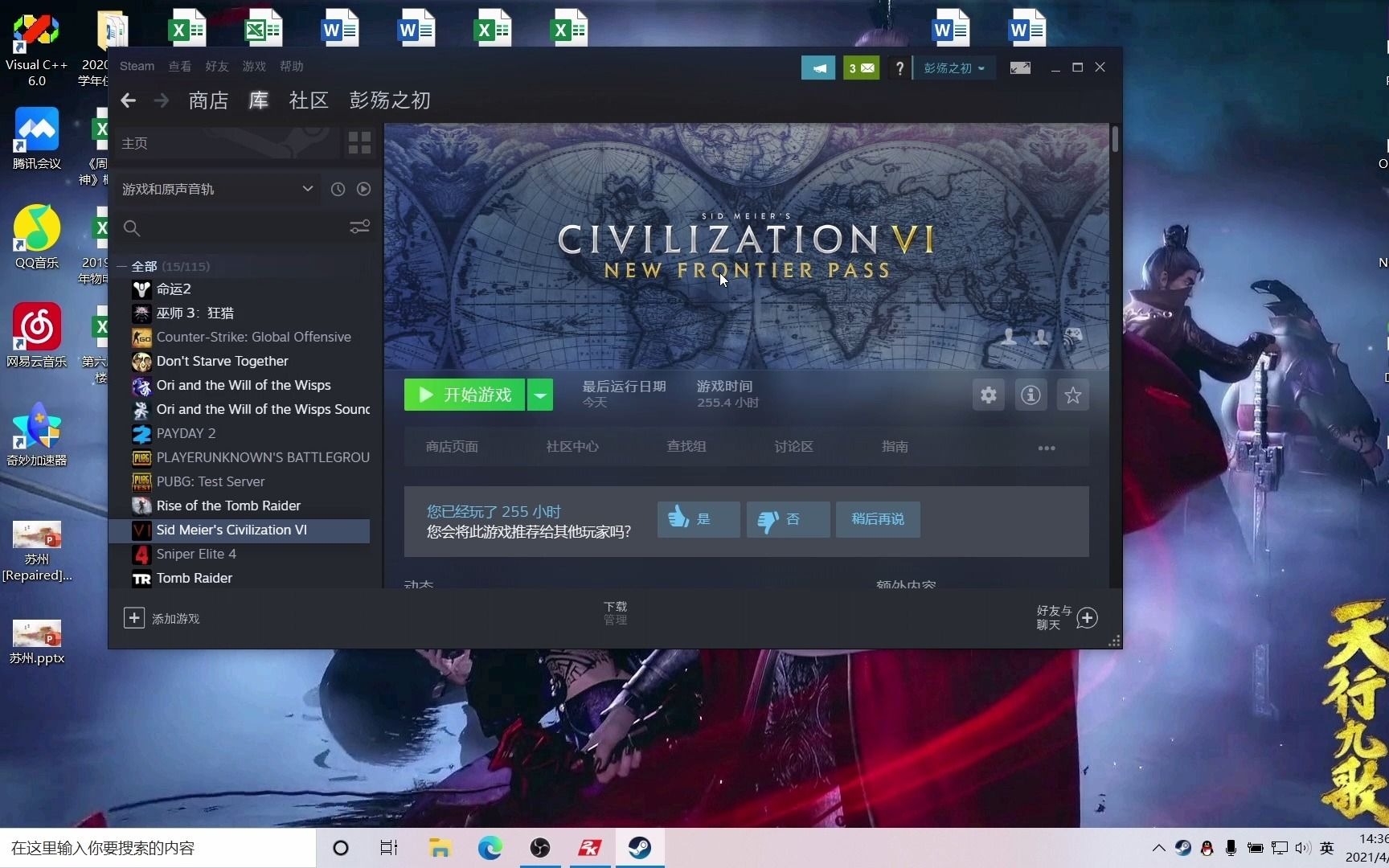Image resolution: width=1389 pixels, height=868 pixels.
Task: Sort library by recent activity clock icon
Action: [338, 189]
